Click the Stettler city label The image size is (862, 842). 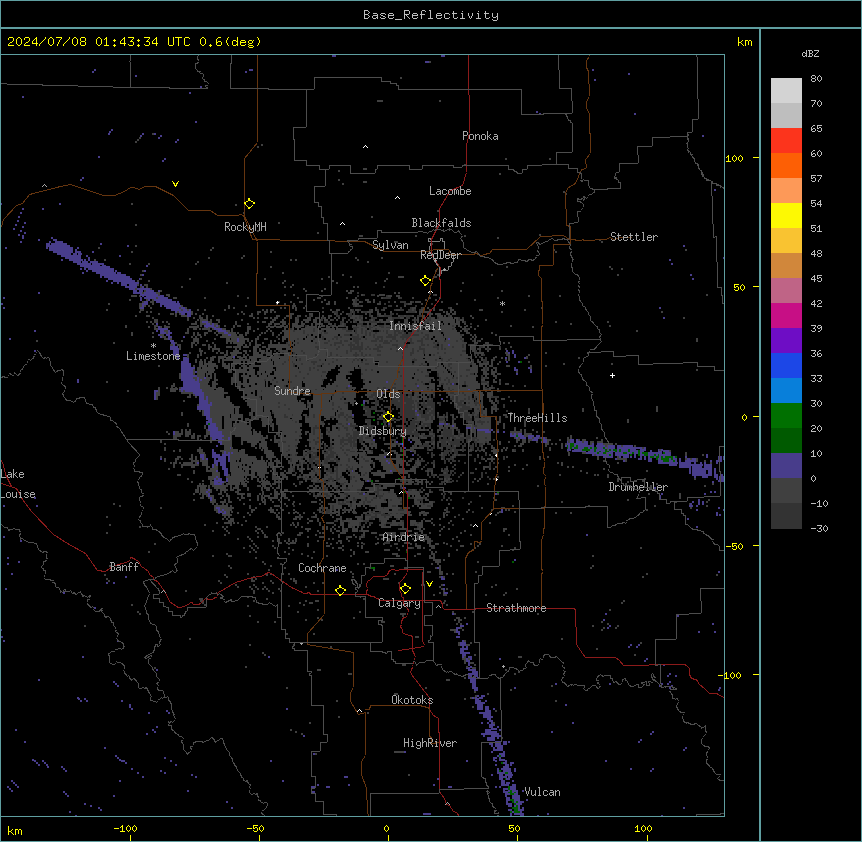[x=634, y=237]
